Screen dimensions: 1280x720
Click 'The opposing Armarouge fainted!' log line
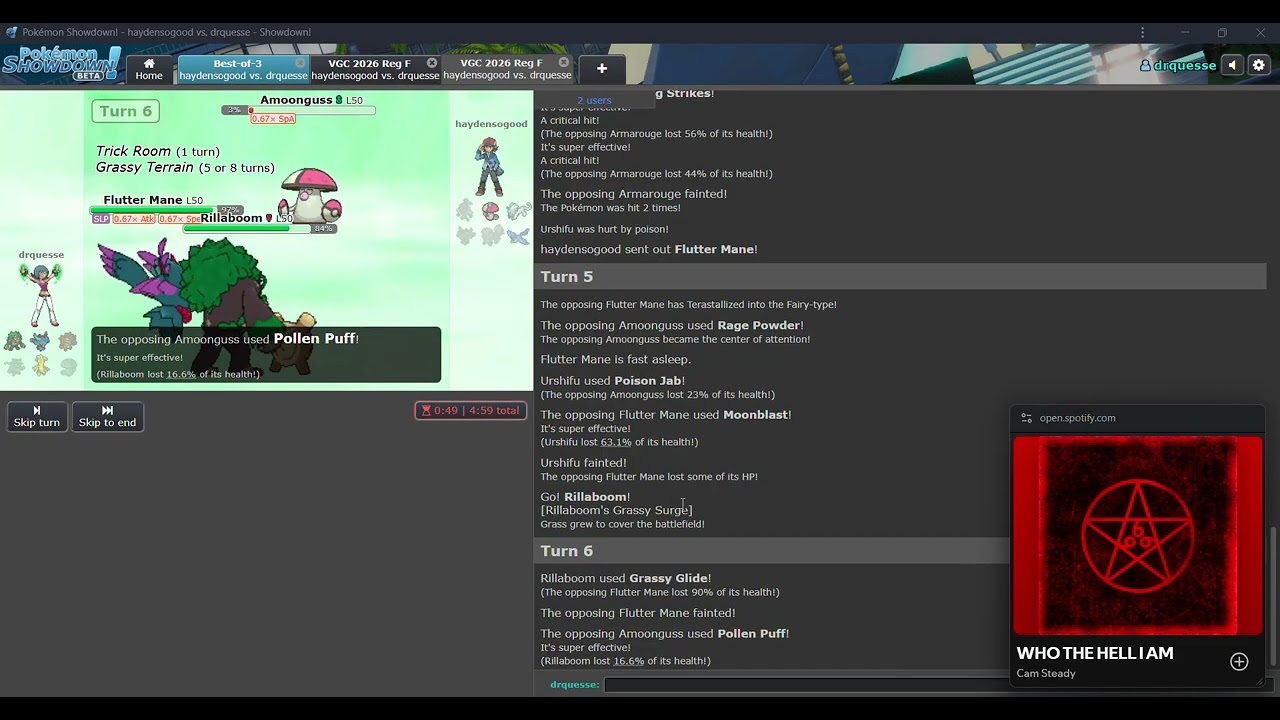tap(634, 194)
